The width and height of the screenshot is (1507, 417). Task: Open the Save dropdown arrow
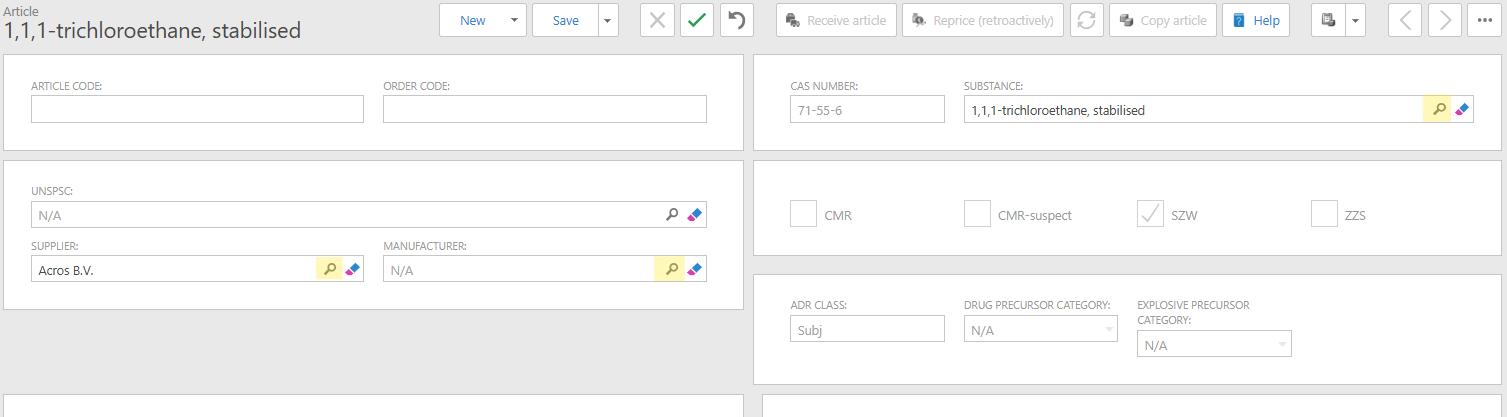pyautogui.click(x=608, y=20)
